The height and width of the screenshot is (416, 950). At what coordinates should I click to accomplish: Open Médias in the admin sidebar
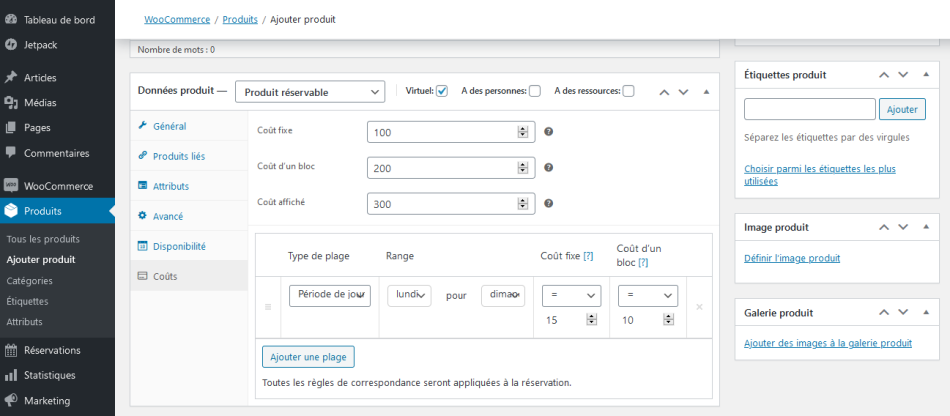(40, 102)
